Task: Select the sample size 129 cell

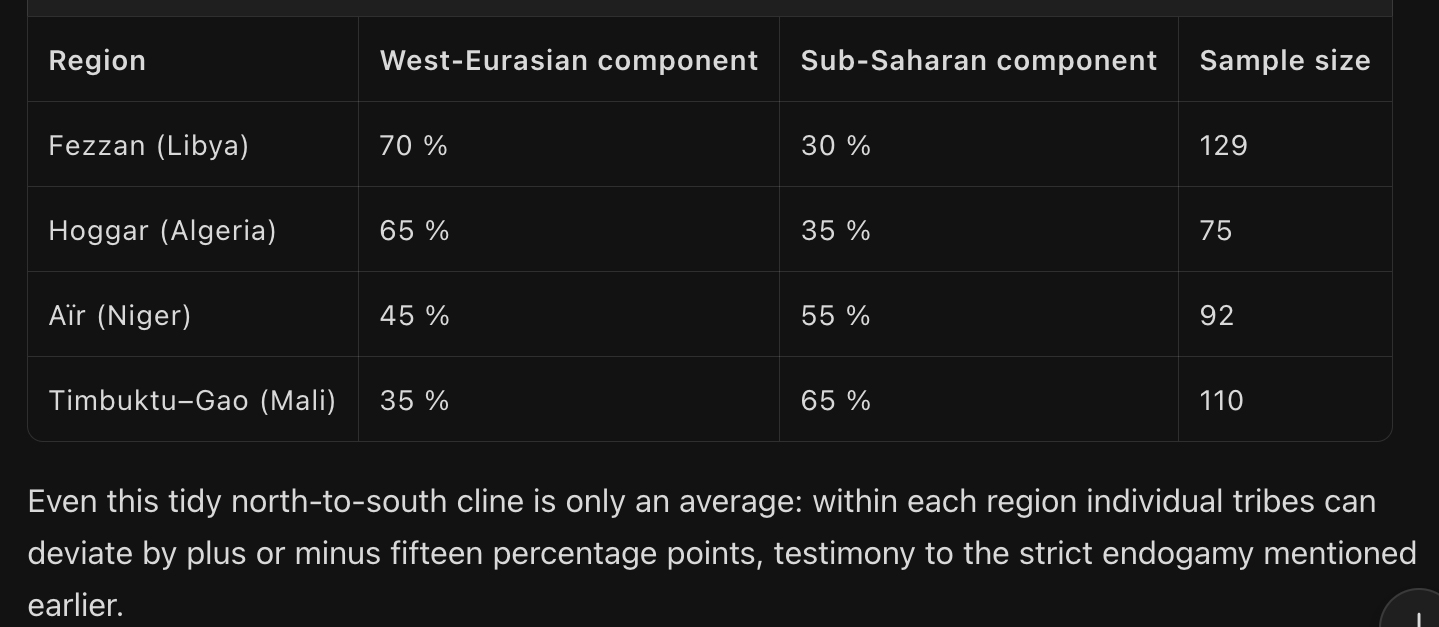Action: pos(1223,146)
